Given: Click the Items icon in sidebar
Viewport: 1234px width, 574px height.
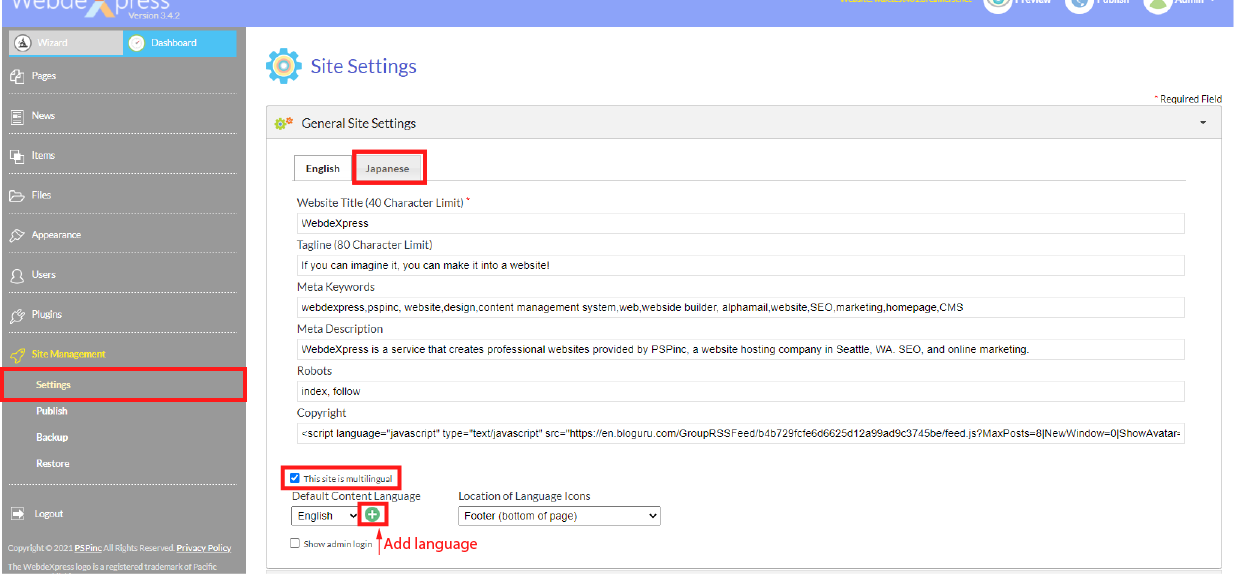Looking at the screenshot, I should pos(17,156).
